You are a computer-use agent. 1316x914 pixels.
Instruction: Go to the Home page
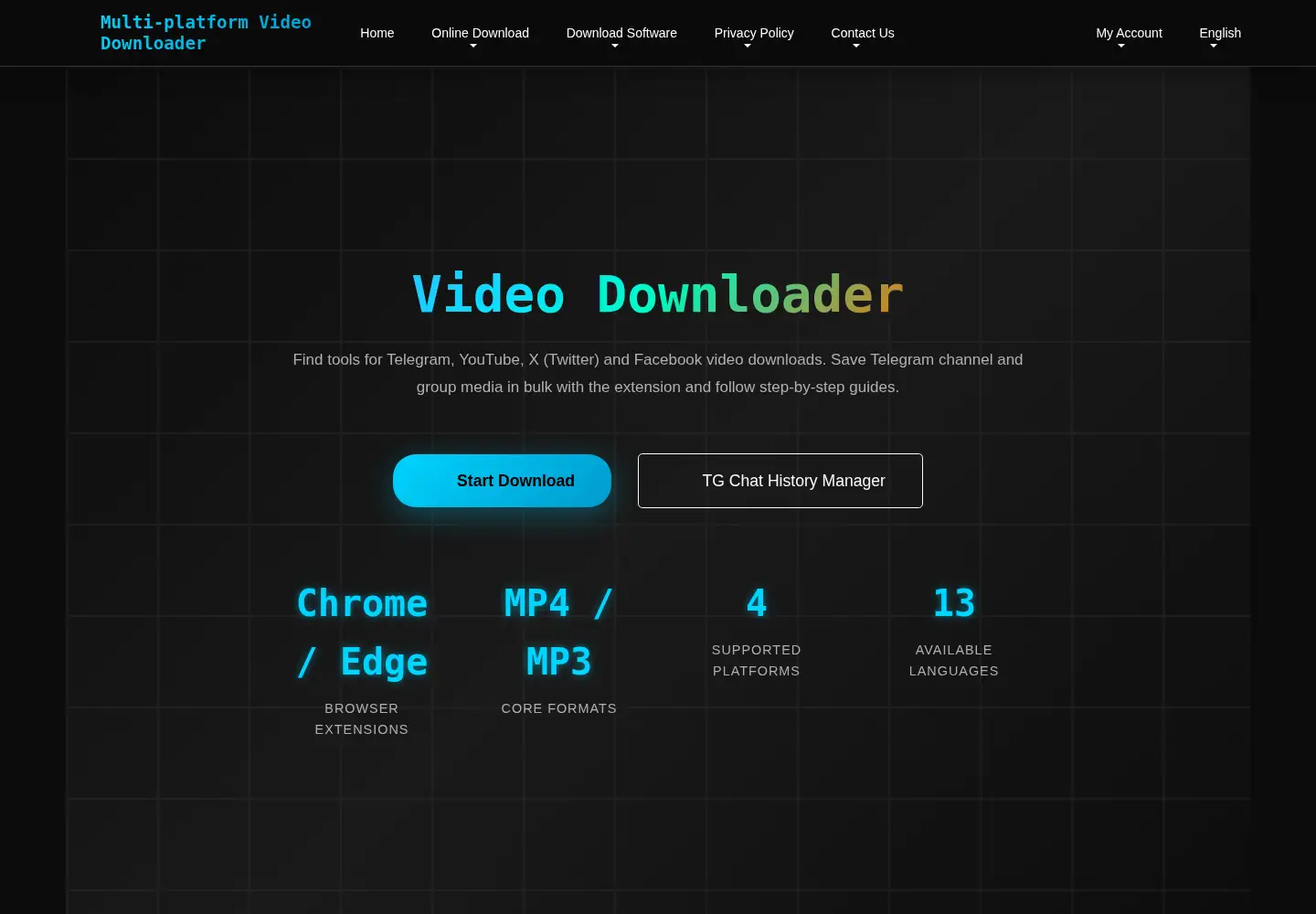[x=377, y=33]
